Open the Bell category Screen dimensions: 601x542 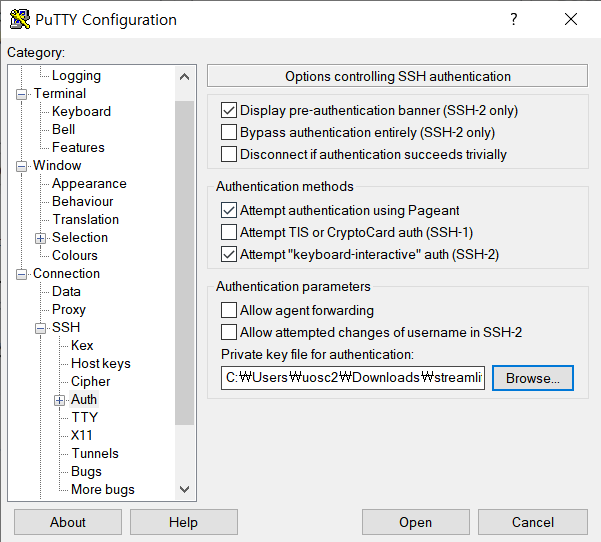click(x=63, y=129)
